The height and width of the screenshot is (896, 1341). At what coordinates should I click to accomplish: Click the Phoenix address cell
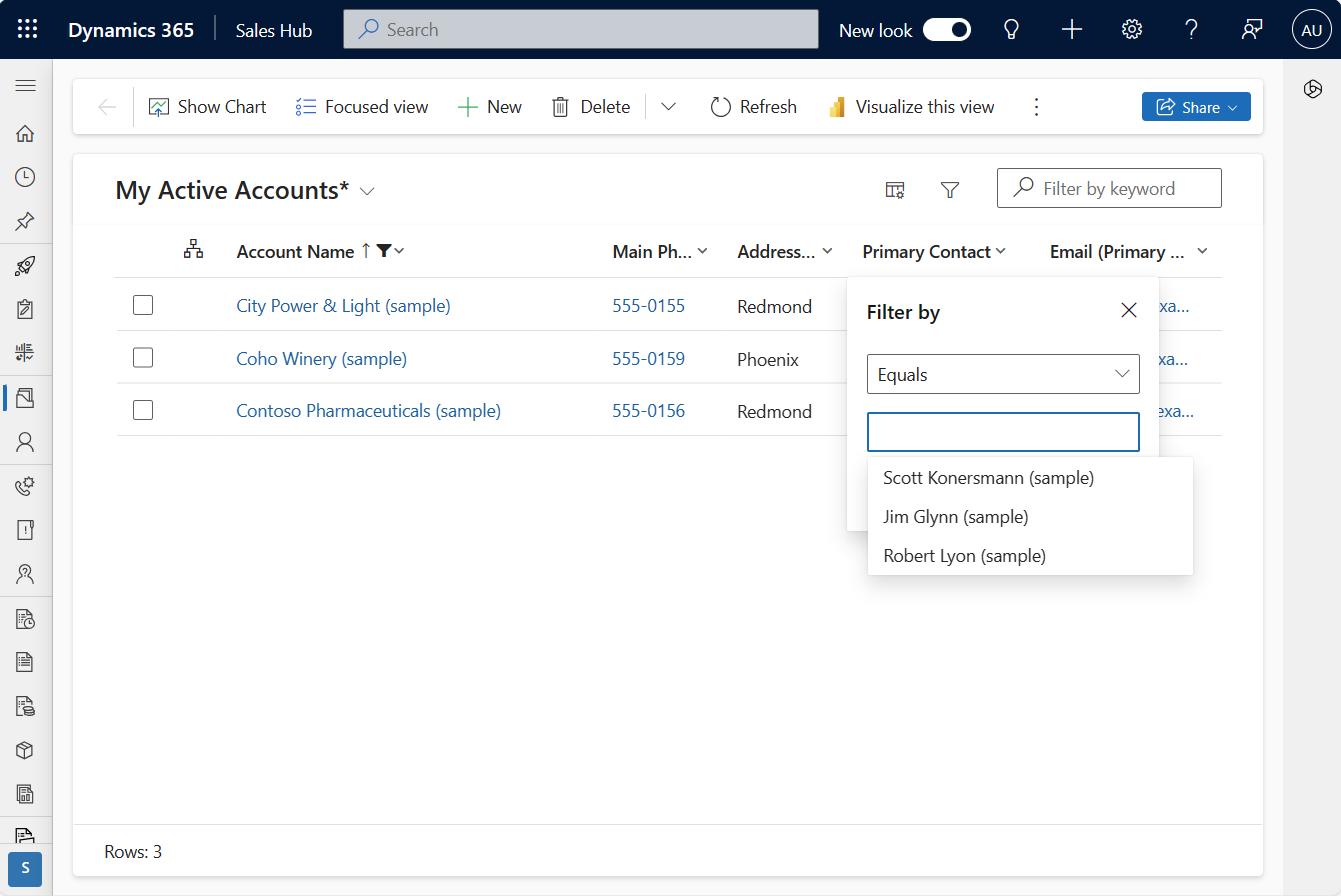(768, 359)
